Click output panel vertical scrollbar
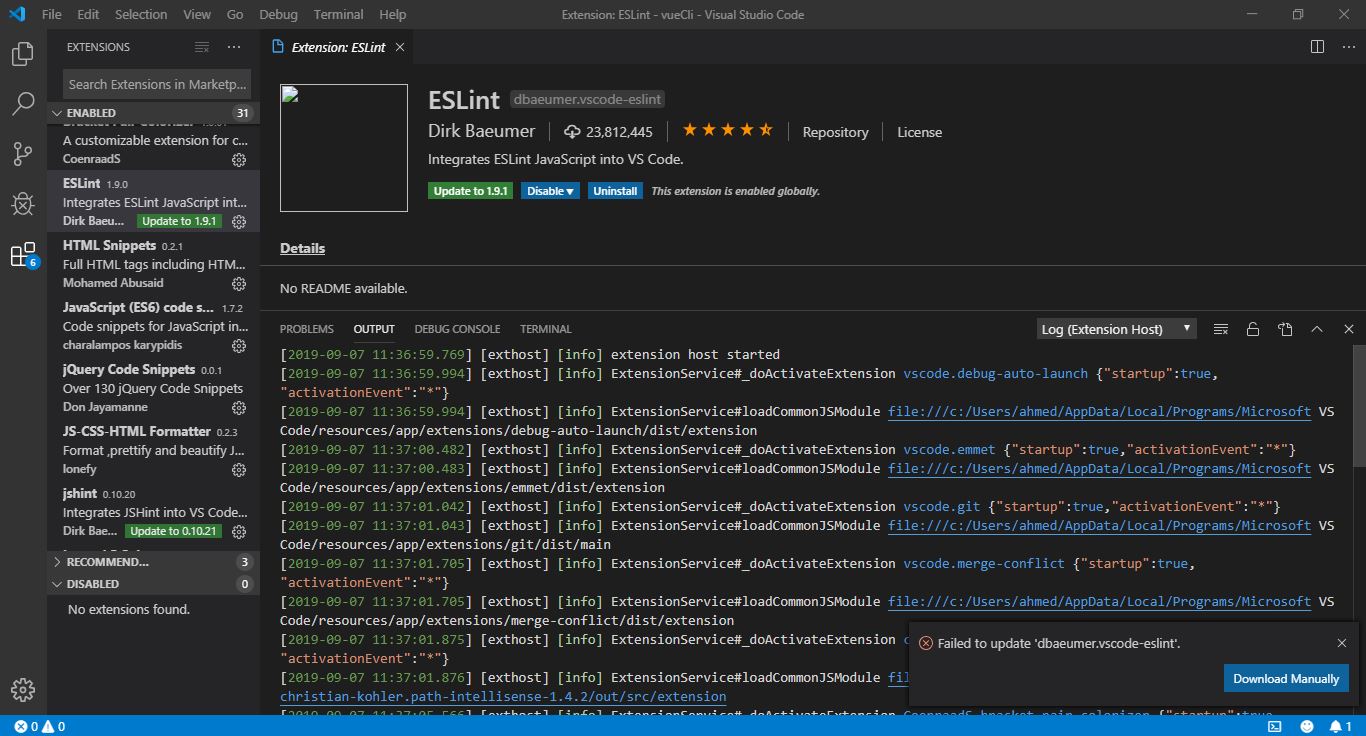Viewport: 1366px width, 736px height. (x=1359, y=405)
